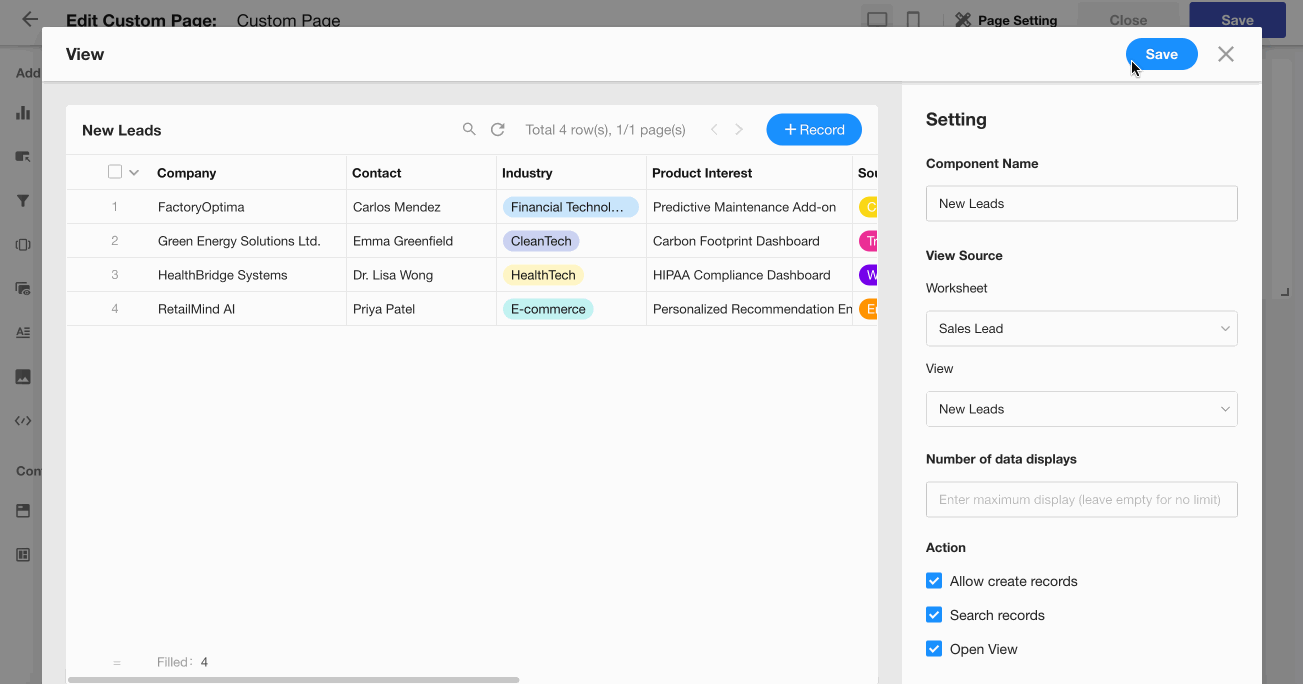Click the filter funnel icon in left sidebar
Viewport: 1303px width, 684px height.
click(x=23, y=201)
